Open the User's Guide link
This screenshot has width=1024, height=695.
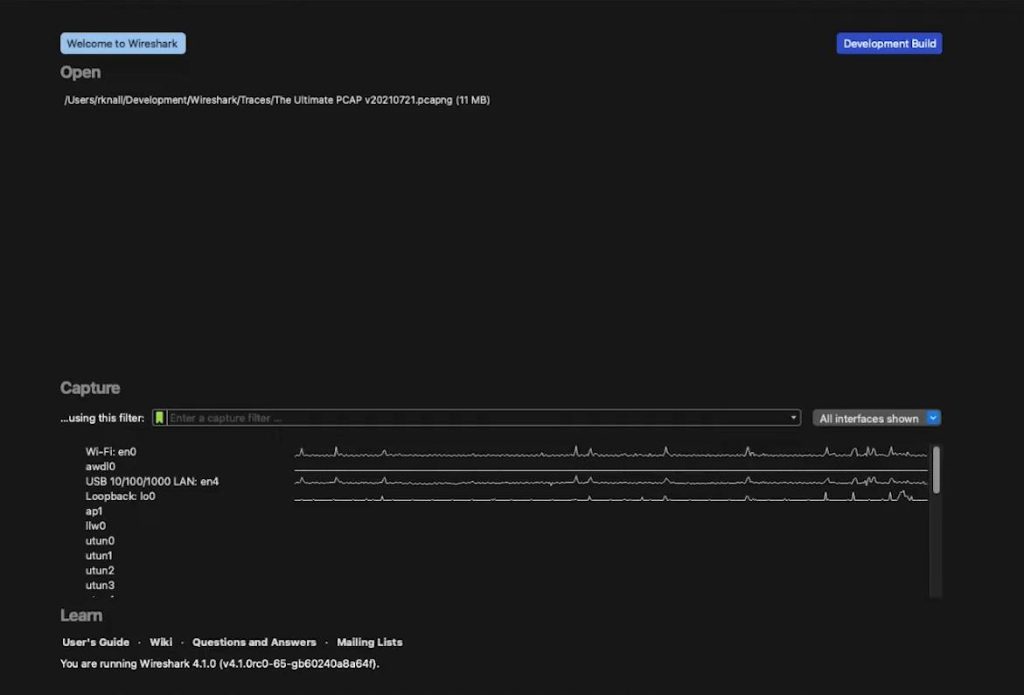(x=96, y=642)
